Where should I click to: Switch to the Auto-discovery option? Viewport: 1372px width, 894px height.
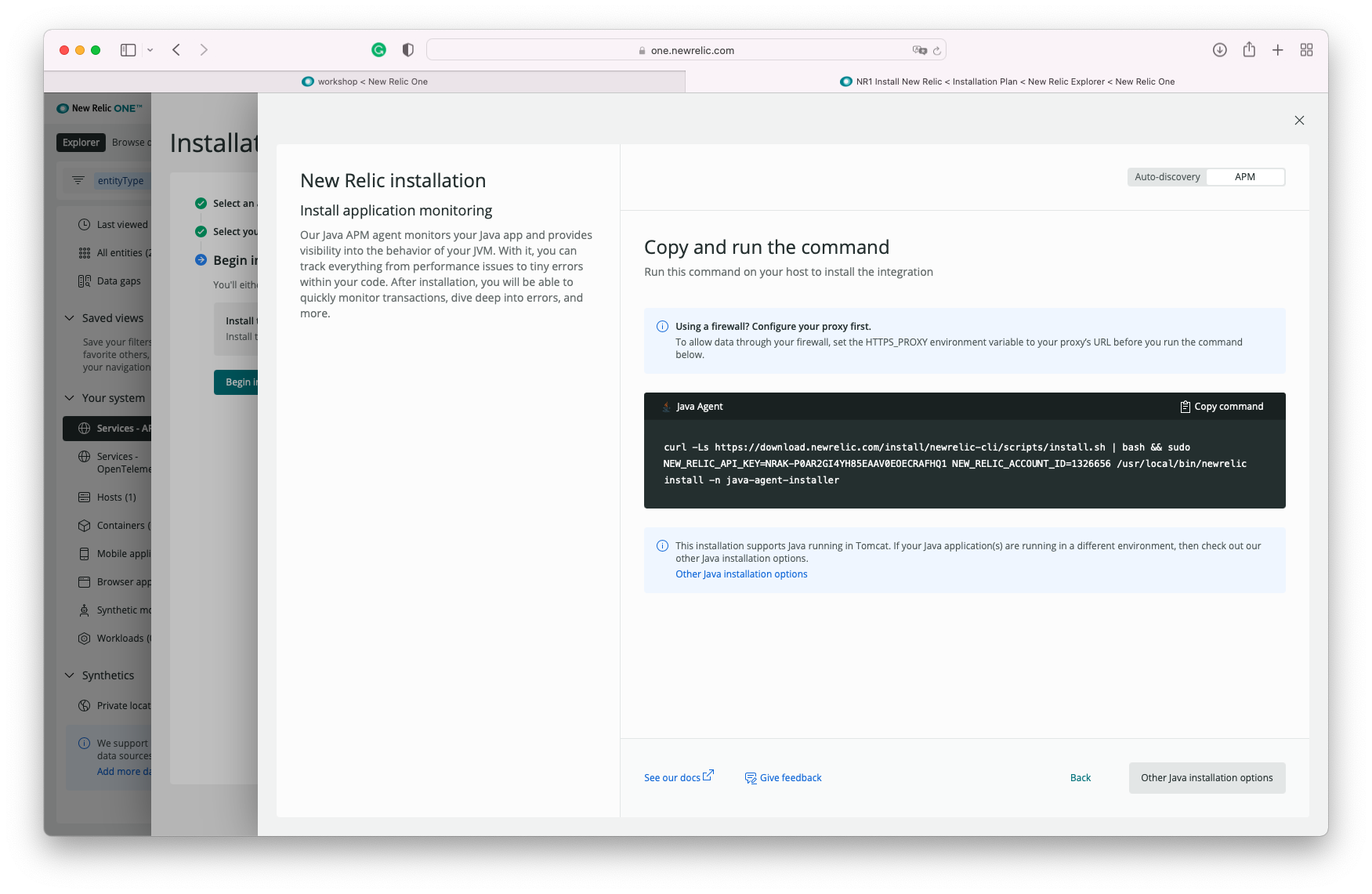(1167, 177)
